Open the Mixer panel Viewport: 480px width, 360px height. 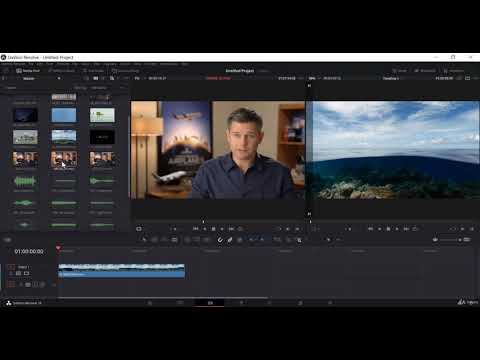point(399,71)
